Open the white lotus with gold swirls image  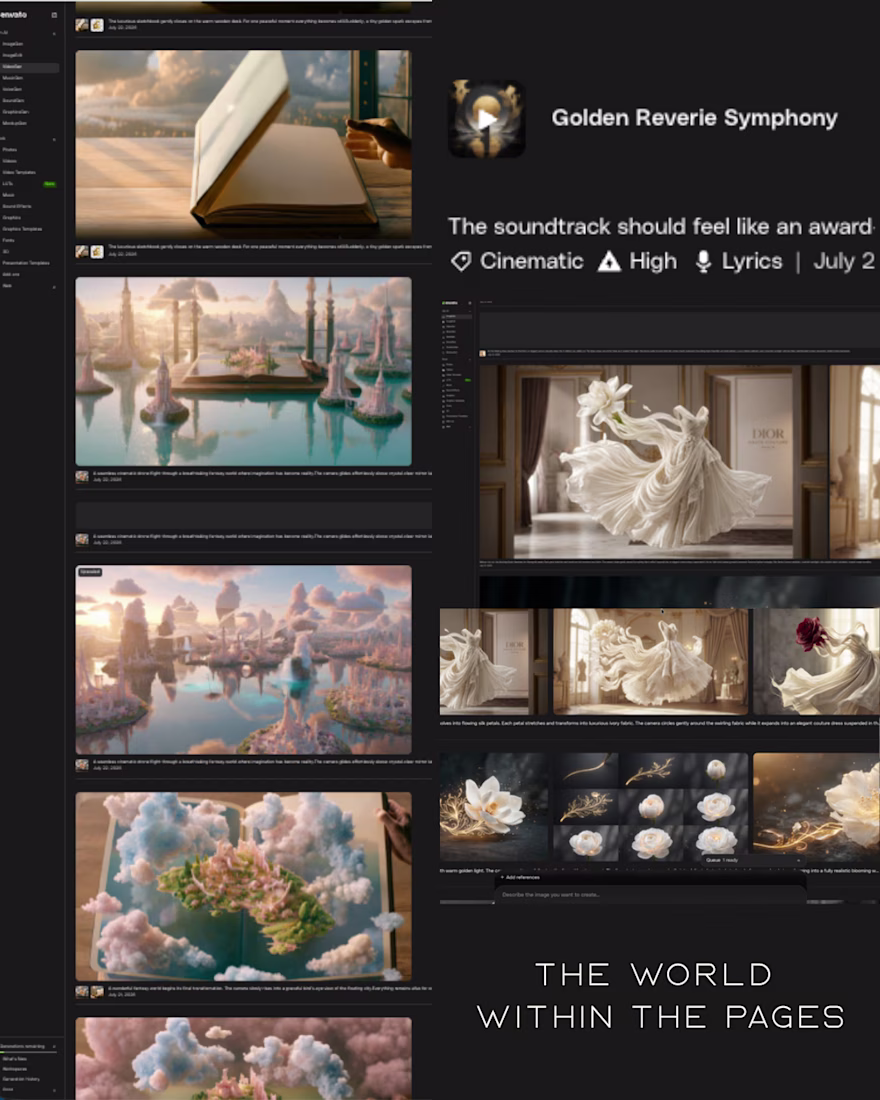click(x=494, y=807)
